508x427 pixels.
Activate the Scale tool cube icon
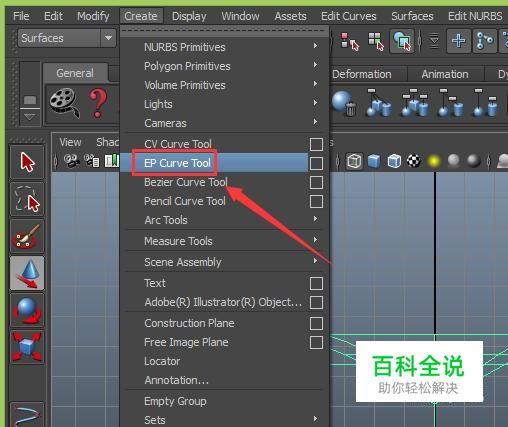click(27, 347)
